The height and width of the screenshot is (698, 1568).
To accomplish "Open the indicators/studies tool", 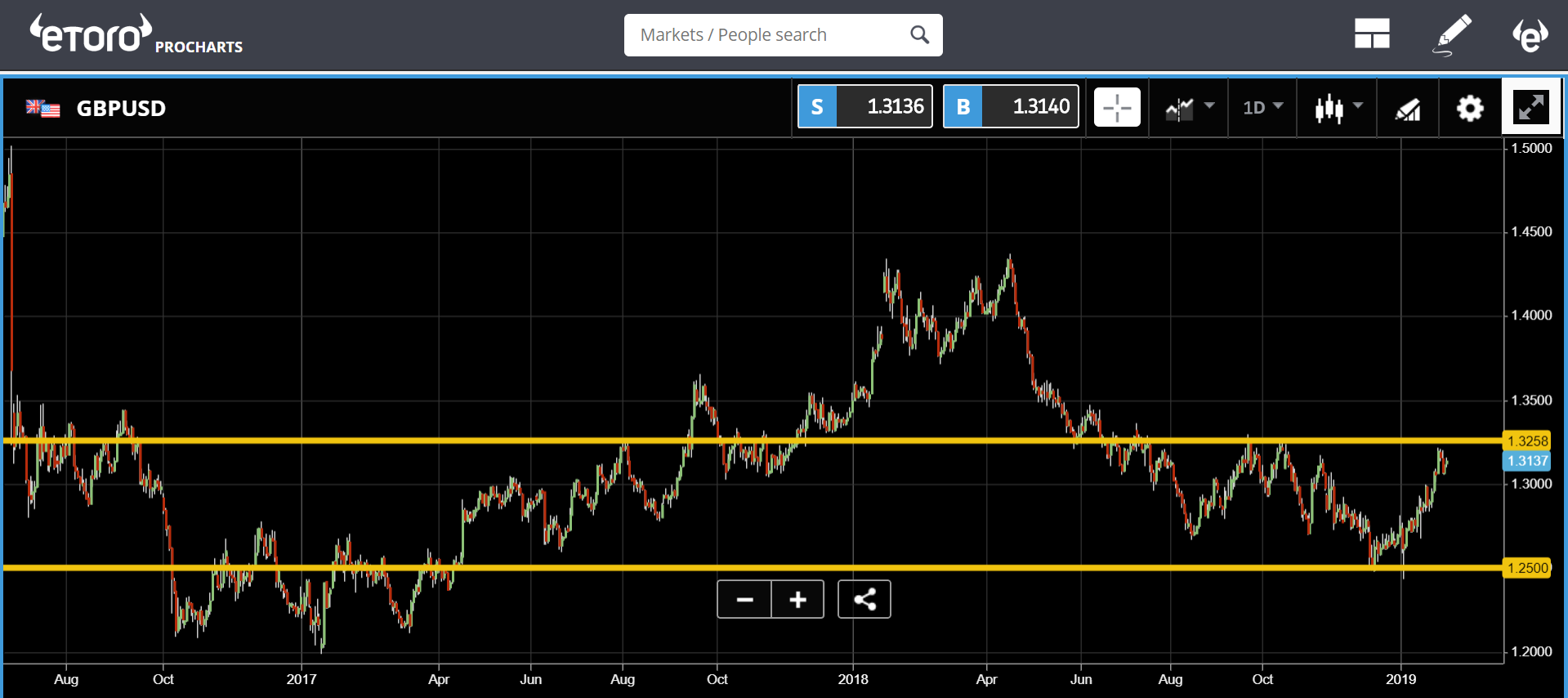I will [x=1407, y=108].
